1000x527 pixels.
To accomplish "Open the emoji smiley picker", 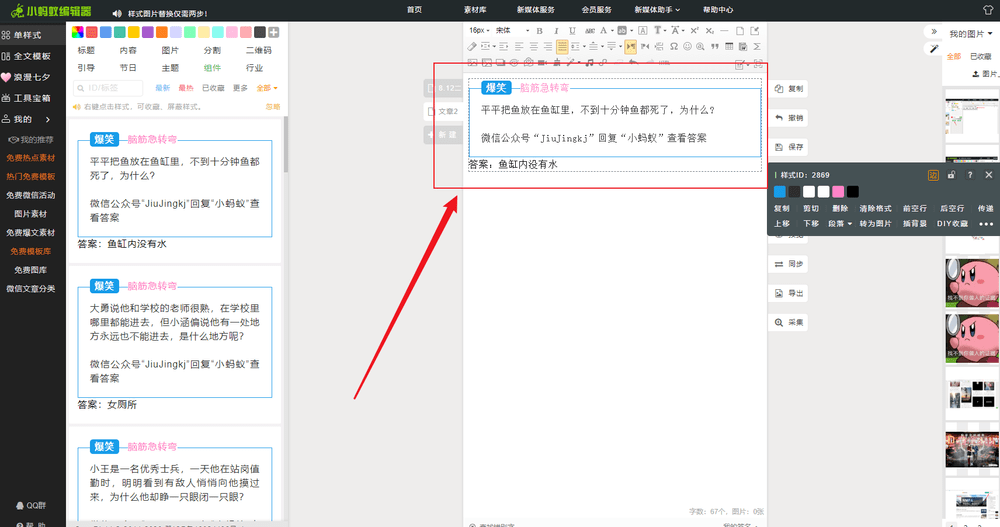I will [688, 47].
